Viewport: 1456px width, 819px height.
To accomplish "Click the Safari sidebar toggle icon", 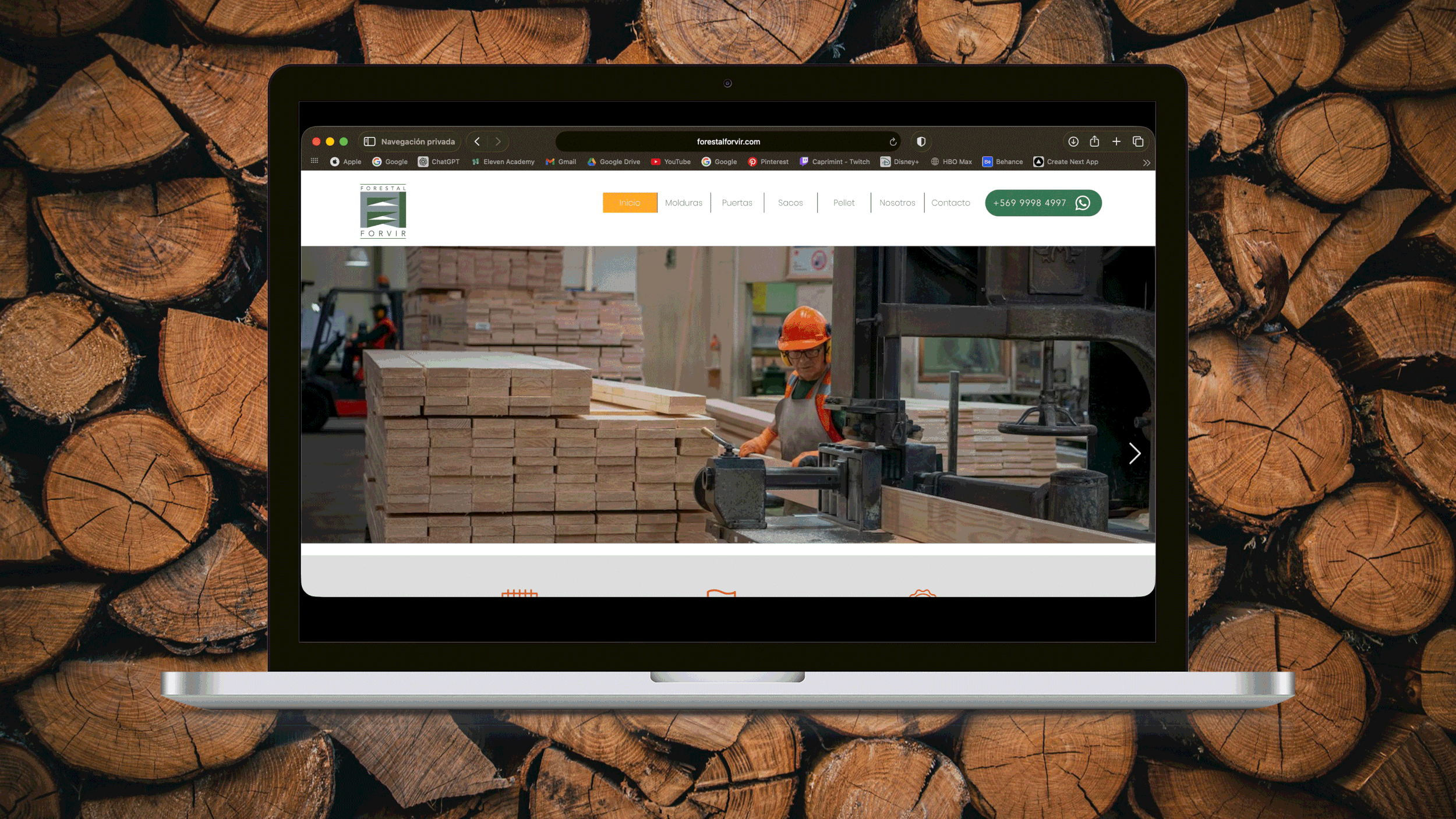I will [x=369, y=142].
